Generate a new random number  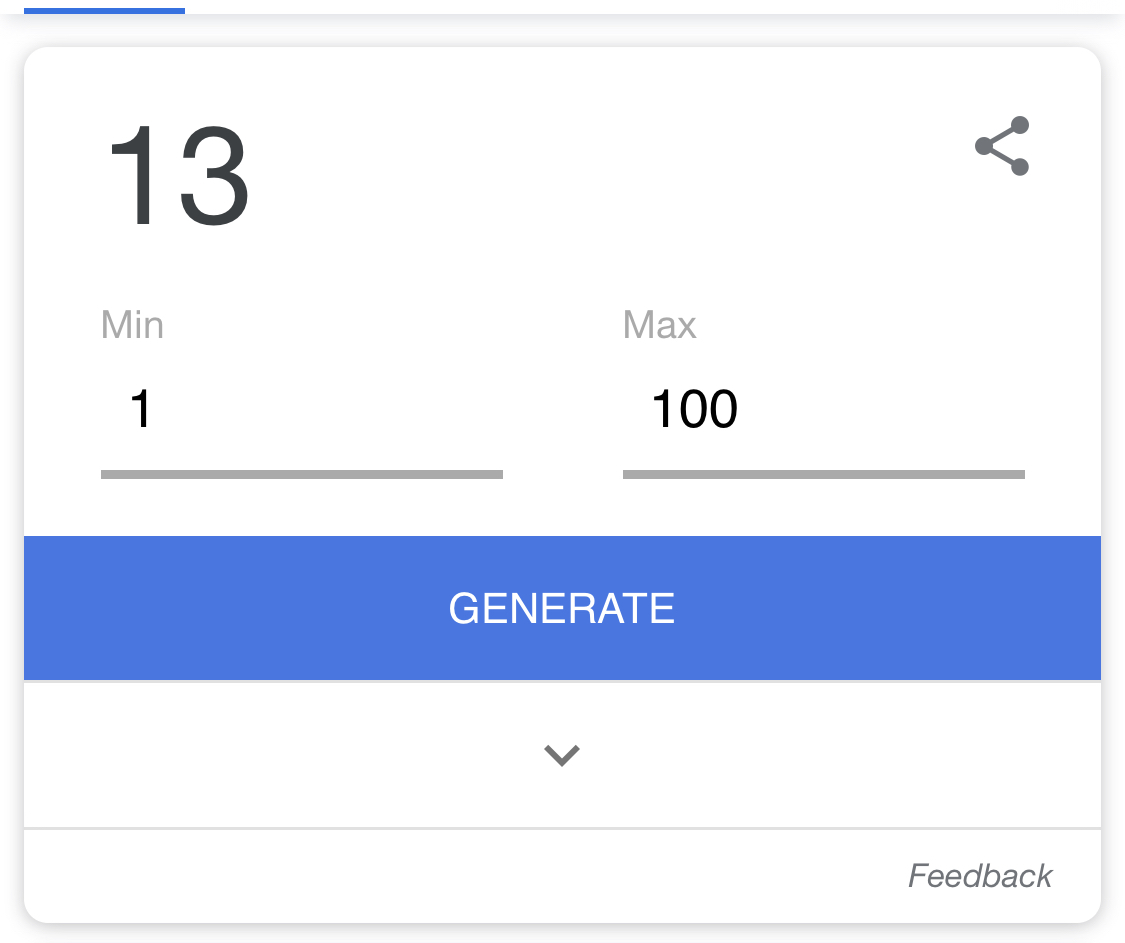coord(562,608)
